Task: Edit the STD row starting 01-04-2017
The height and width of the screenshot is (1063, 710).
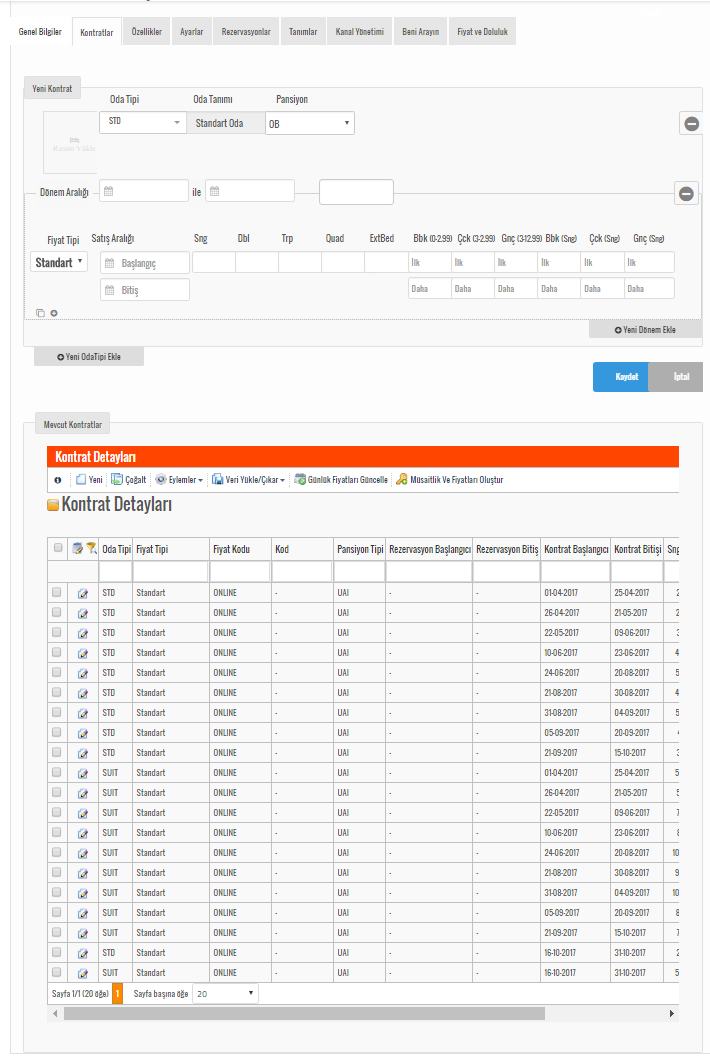Action: point(83,593)
